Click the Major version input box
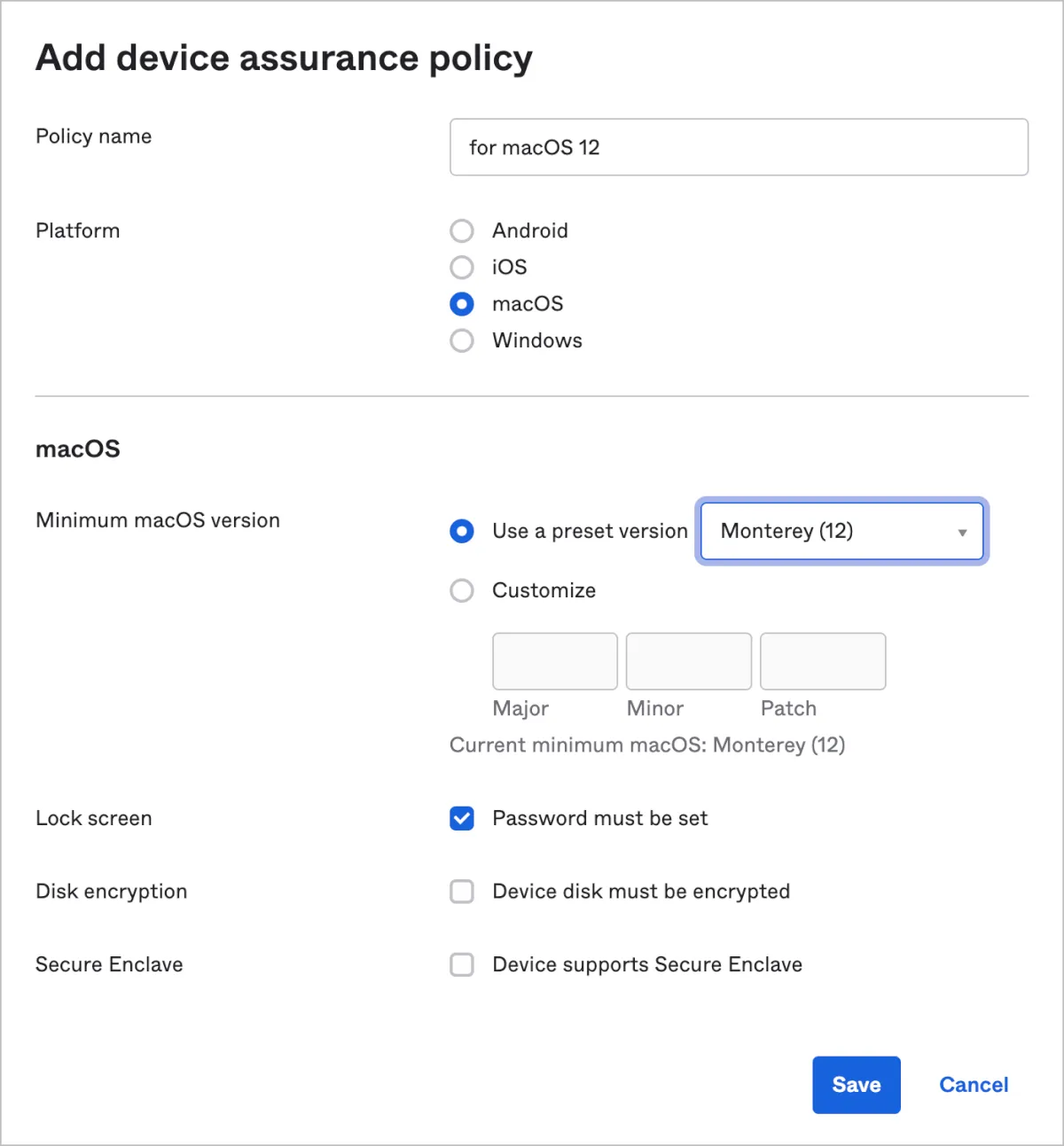Viewport: 1064px width, 1146px height. (554, 661)
